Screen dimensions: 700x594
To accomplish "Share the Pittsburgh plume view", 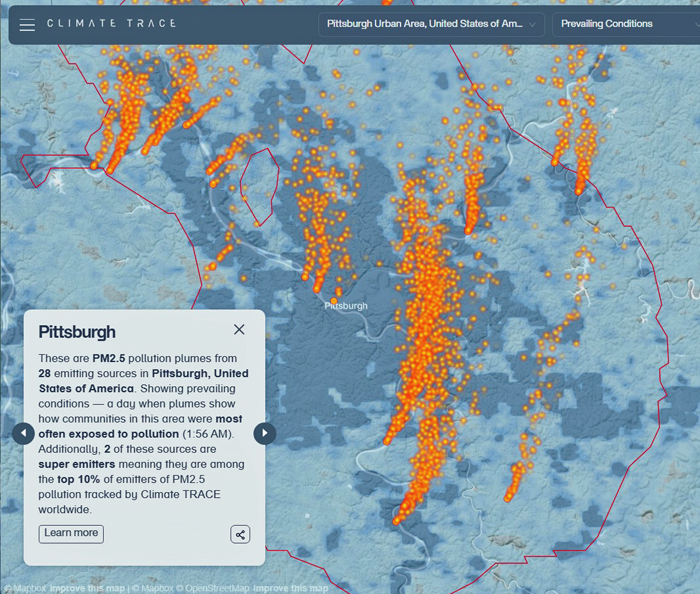I will [x=240, y=534].
